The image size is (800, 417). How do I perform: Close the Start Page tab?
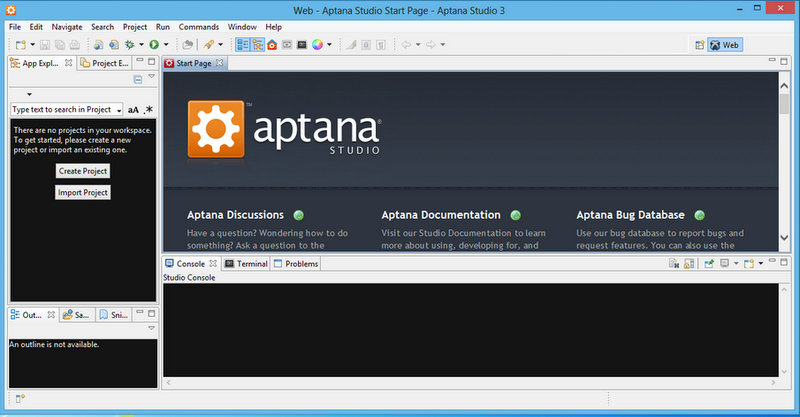219,63
